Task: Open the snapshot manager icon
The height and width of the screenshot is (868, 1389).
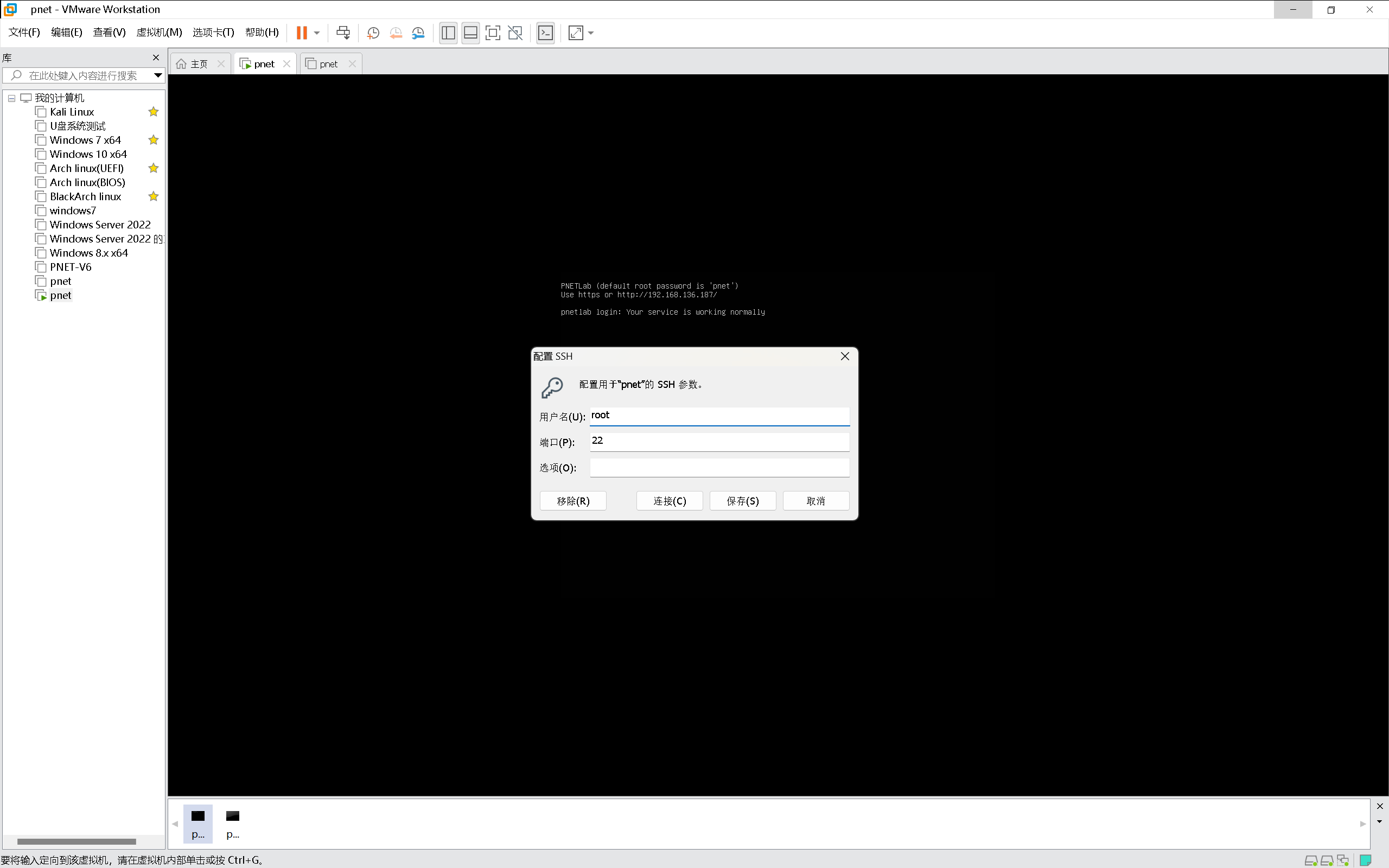Action: click(418, 33)
